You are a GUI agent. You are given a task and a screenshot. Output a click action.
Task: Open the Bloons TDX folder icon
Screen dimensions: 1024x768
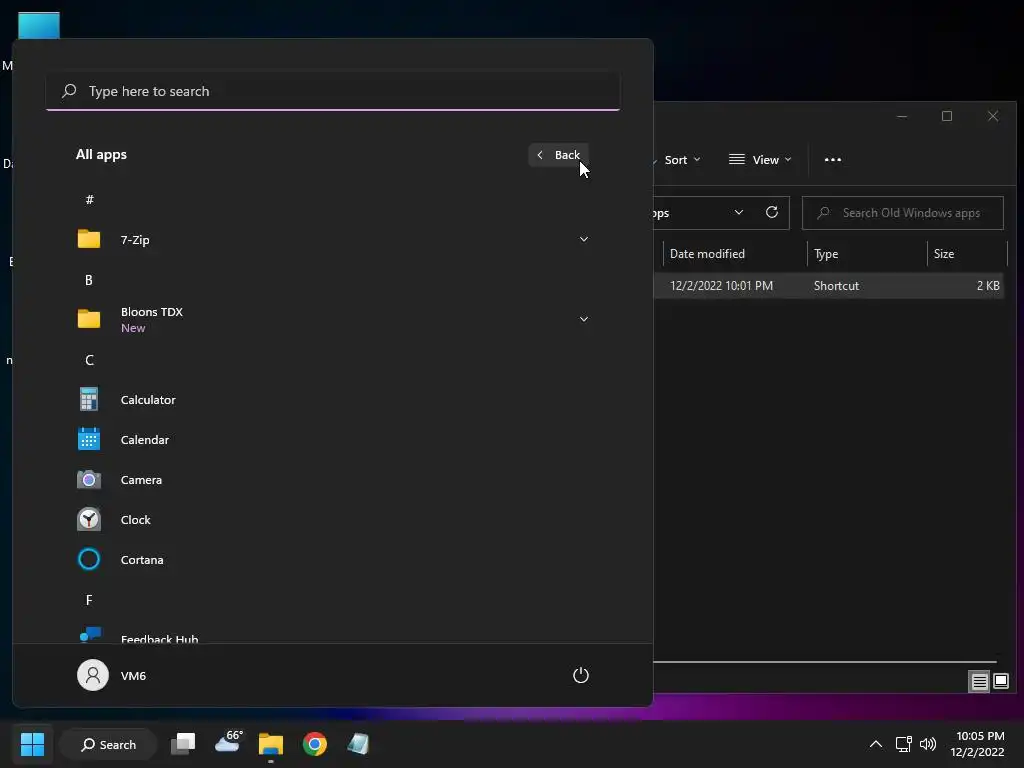tap(89, 319)
